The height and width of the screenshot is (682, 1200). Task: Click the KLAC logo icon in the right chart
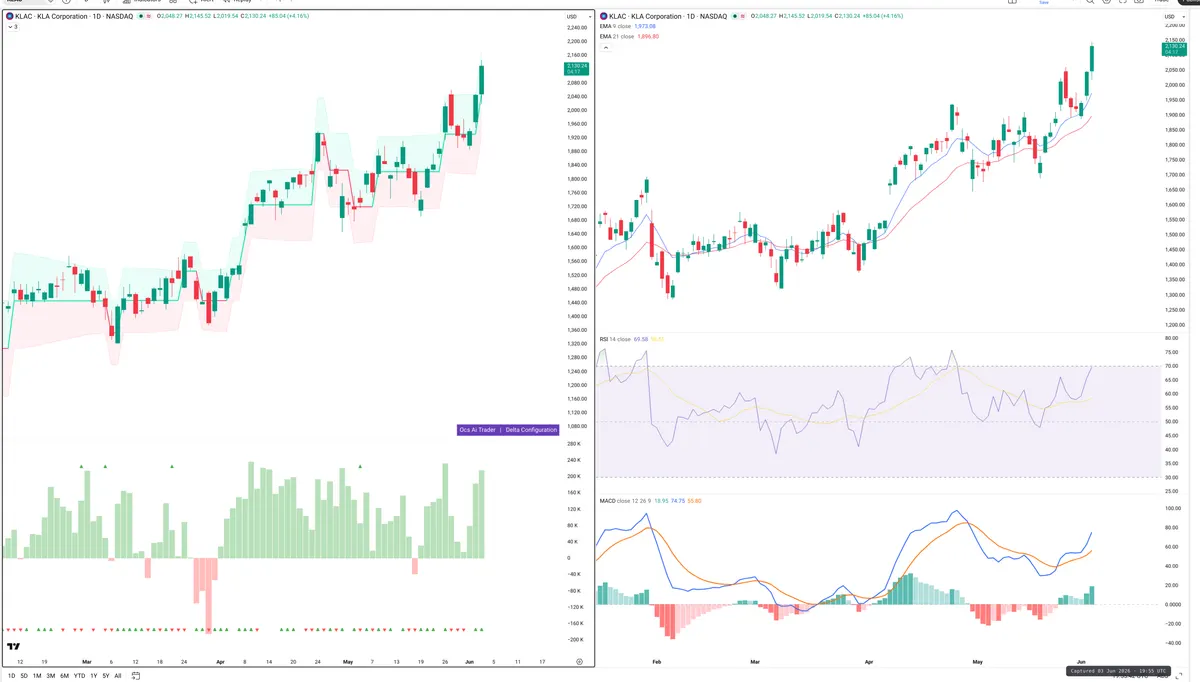tap(603, 16)
